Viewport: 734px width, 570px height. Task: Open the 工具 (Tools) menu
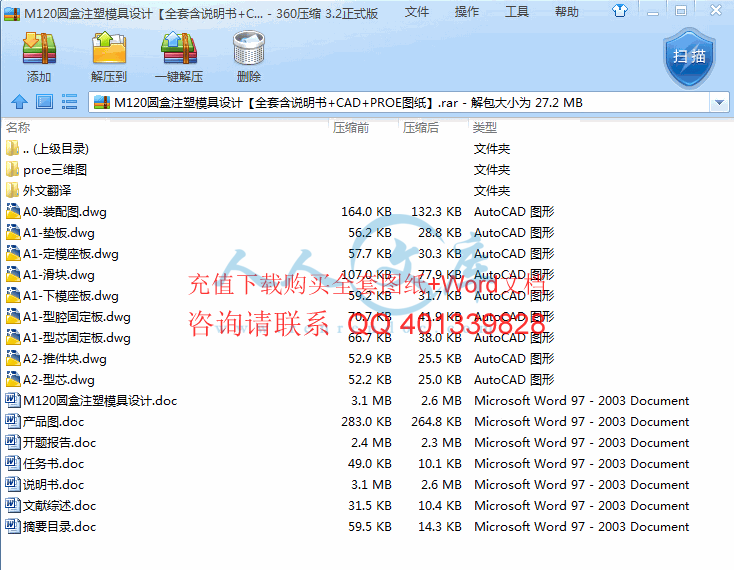[x=517, y=12]
